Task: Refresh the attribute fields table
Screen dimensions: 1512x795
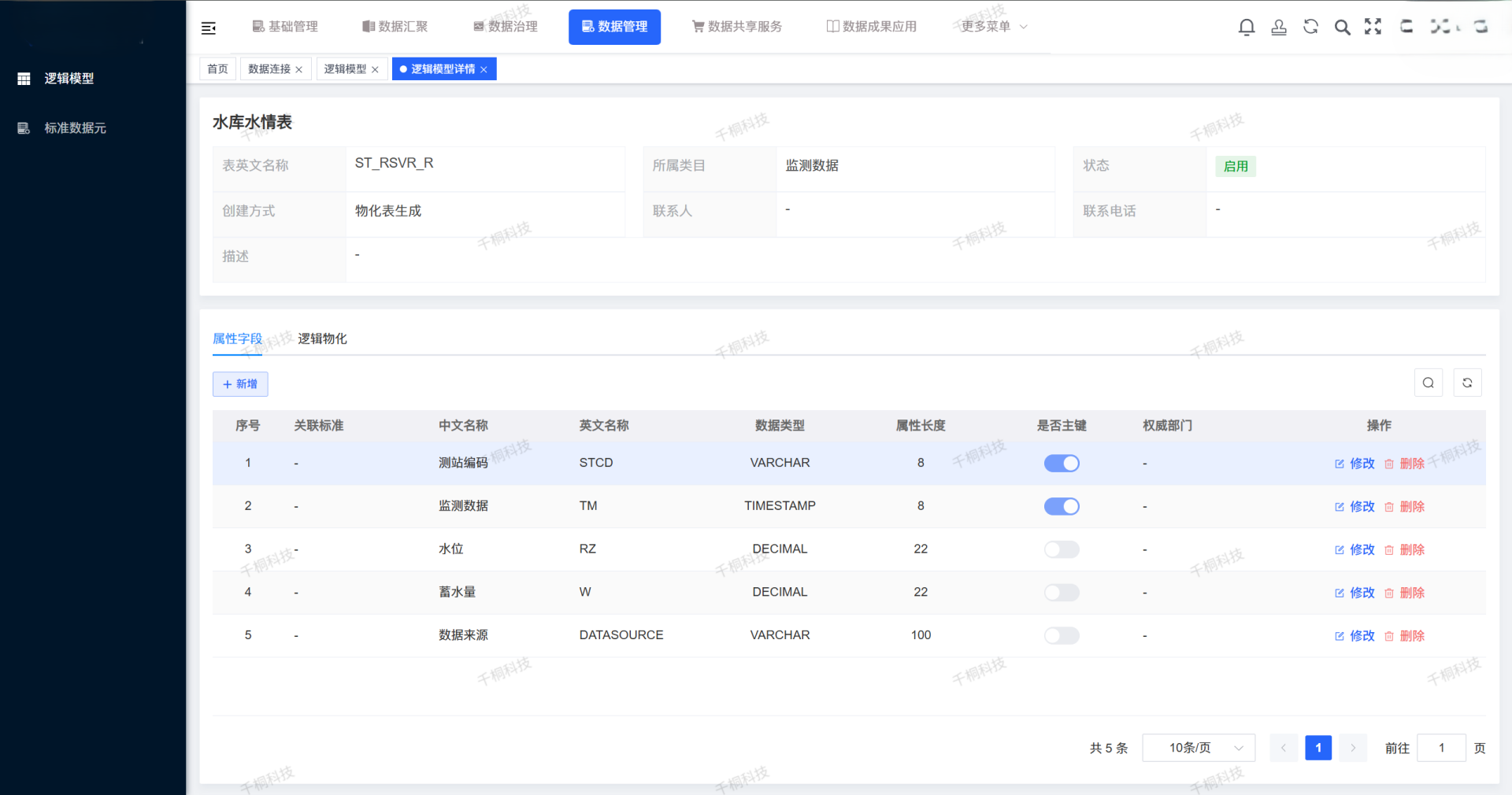Action: [x=1467, y=383]
